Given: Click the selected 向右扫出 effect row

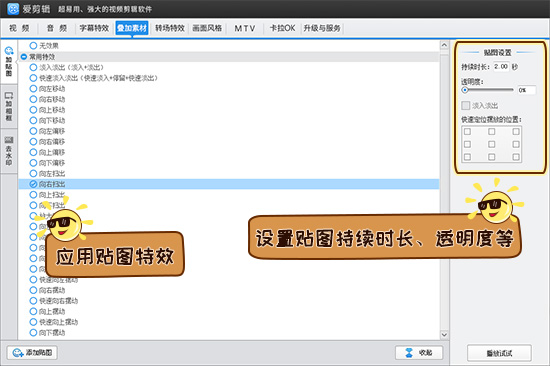Looking at the screenshot, I should click(x=229, y=184).
